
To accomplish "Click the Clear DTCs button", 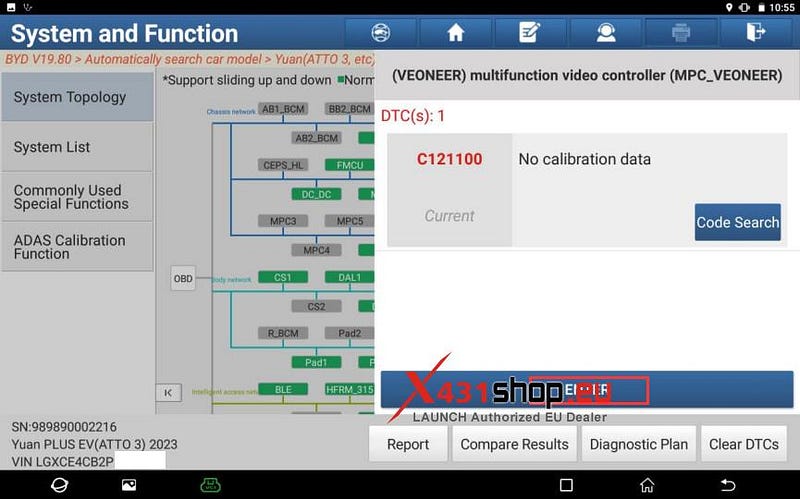I will click(x=743, y=444).
